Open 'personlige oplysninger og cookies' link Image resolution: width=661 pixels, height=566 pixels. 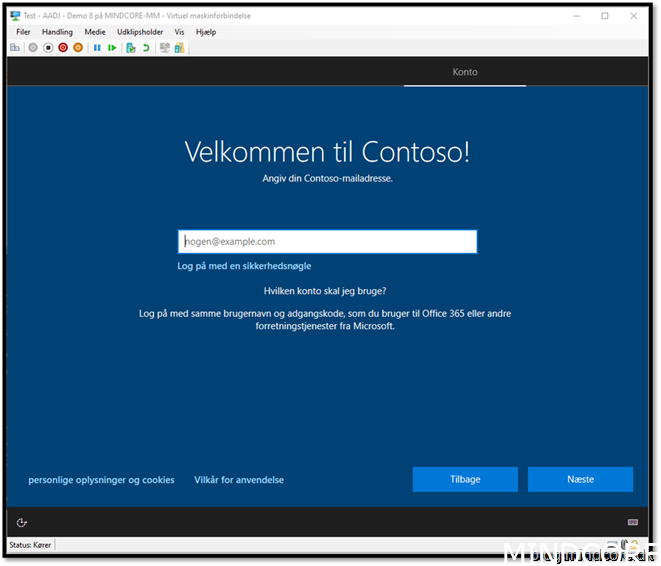coord(101,480)
